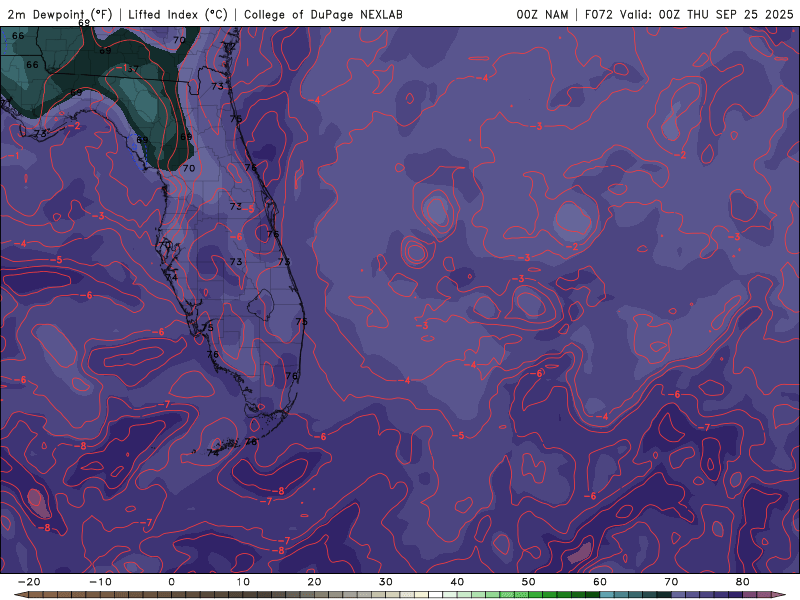Click the 0 label on the color scale
This screenshot has width=800, height=600.
[171, 582]
